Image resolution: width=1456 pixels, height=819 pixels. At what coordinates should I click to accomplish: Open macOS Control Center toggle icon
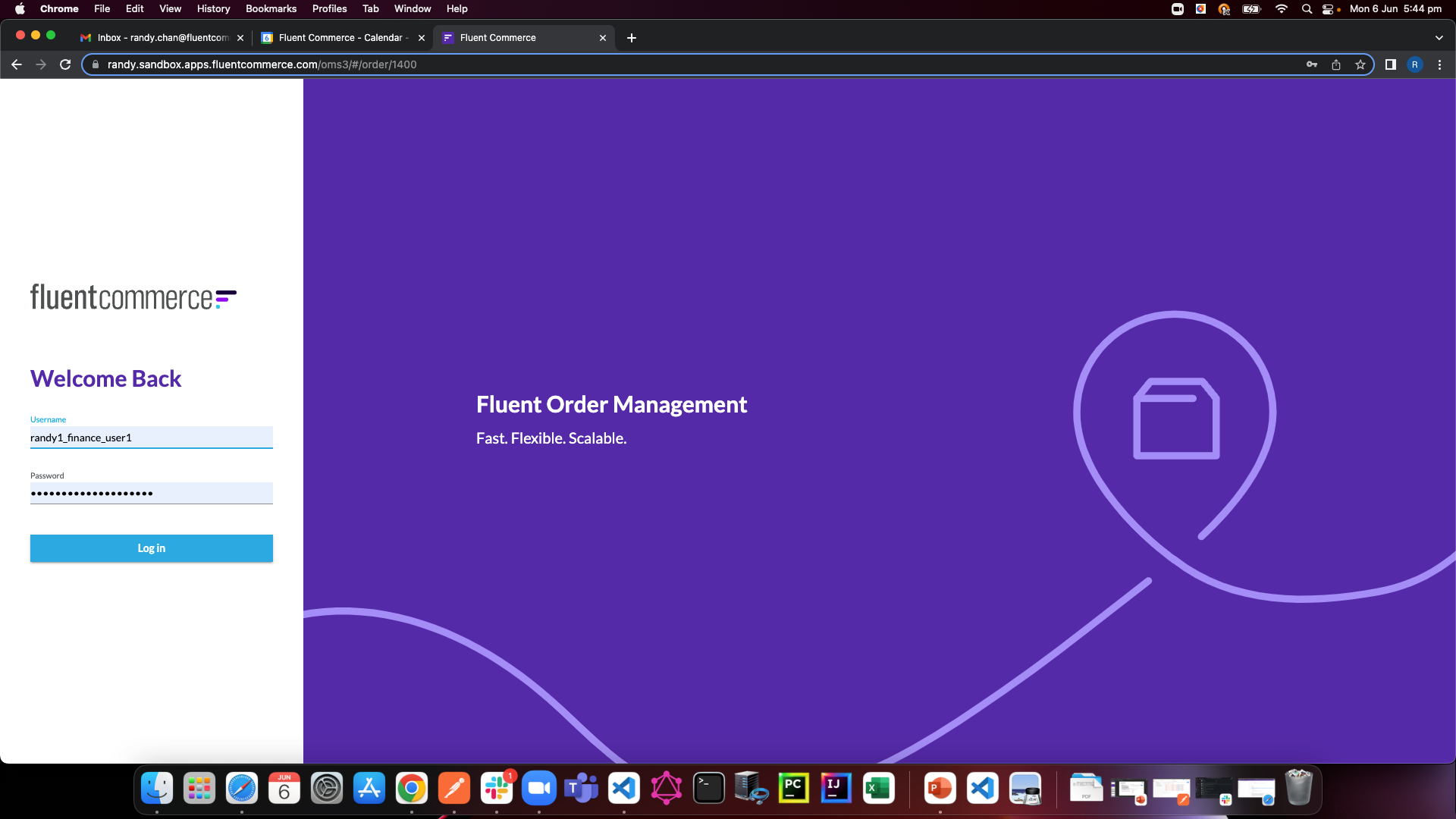click(1328, 9)
